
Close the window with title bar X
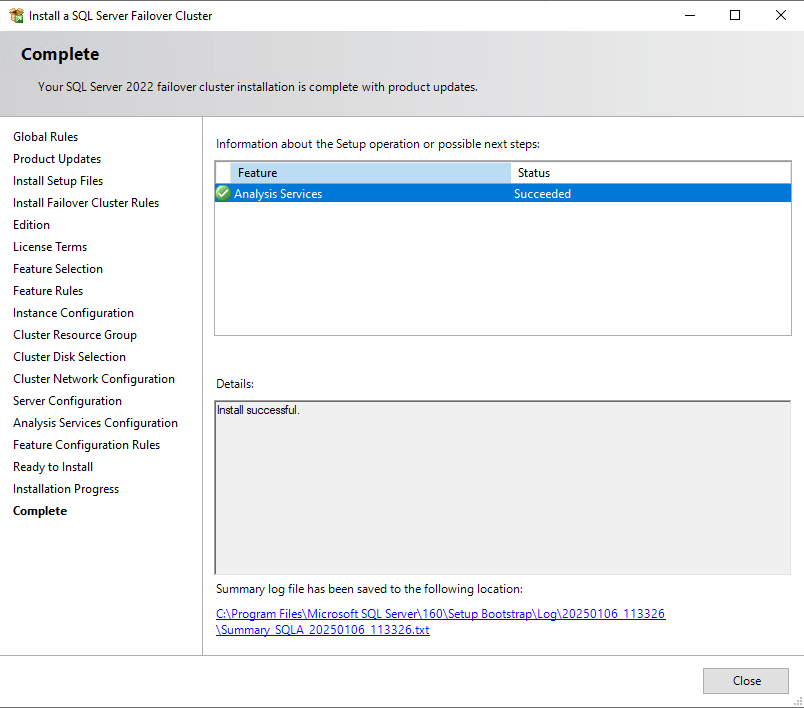(780, 15)
